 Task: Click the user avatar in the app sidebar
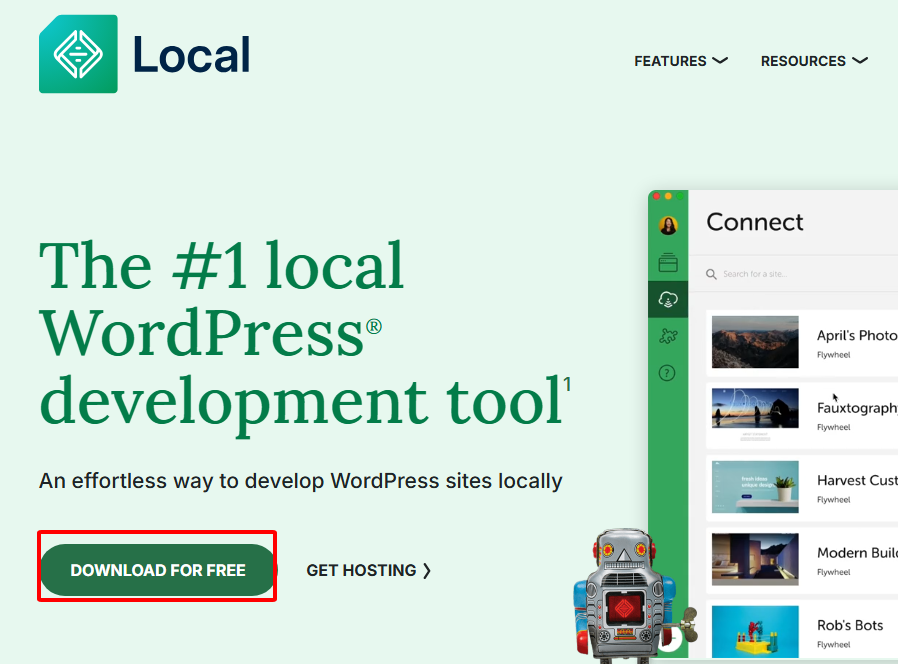click(x=668, y=226)
